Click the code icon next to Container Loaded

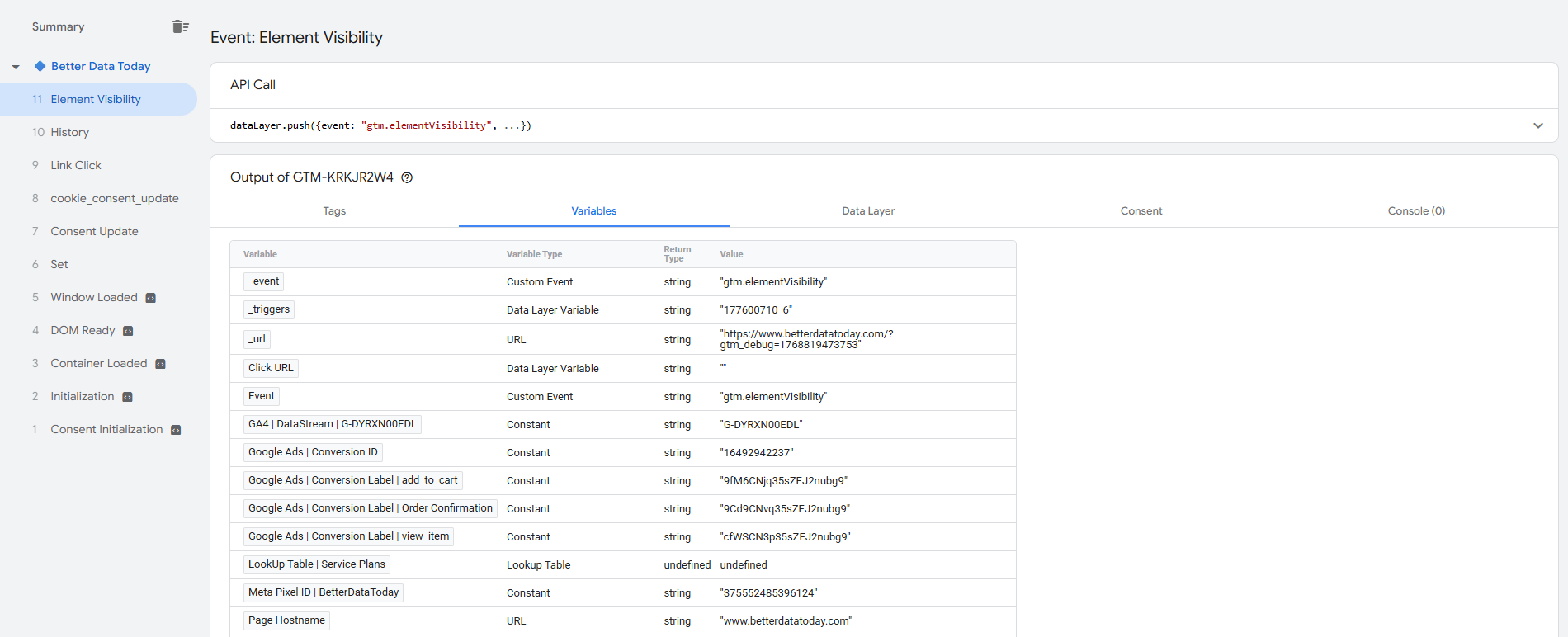click(x=160, y=364)
